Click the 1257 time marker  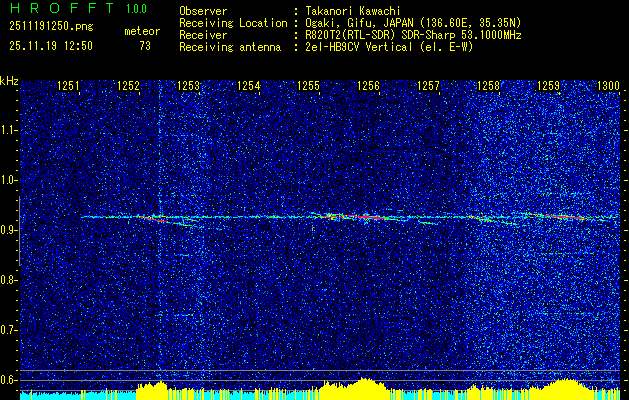tap(428, 85)
